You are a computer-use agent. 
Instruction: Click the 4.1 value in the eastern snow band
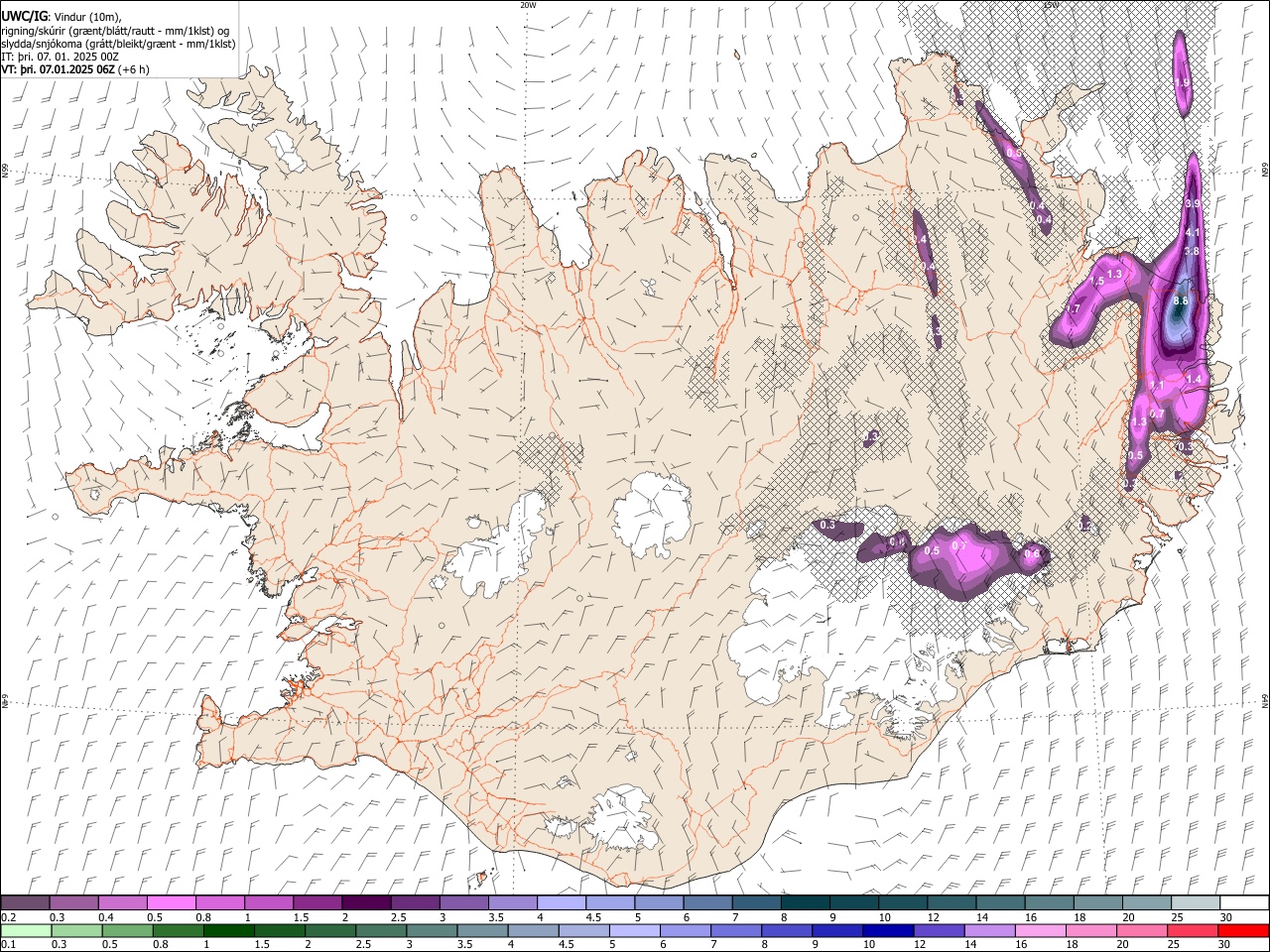point(1194,233)
